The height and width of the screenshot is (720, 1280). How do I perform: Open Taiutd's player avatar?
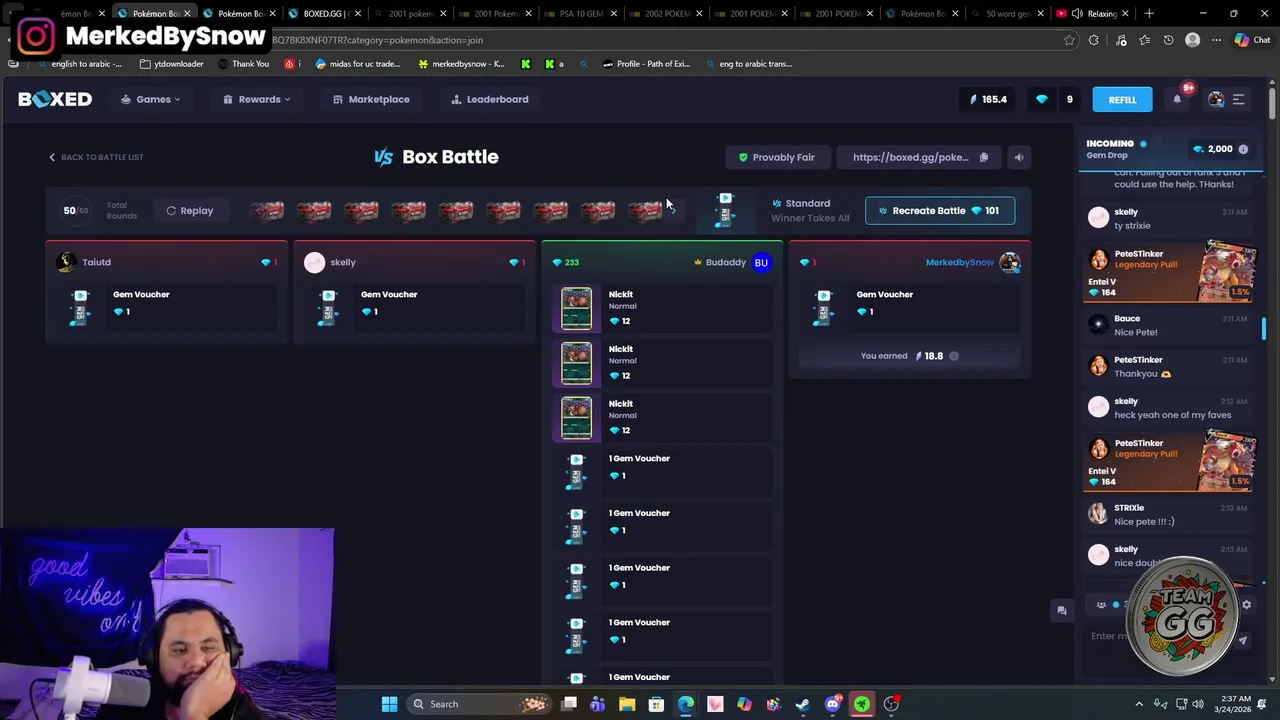[66, 262]
